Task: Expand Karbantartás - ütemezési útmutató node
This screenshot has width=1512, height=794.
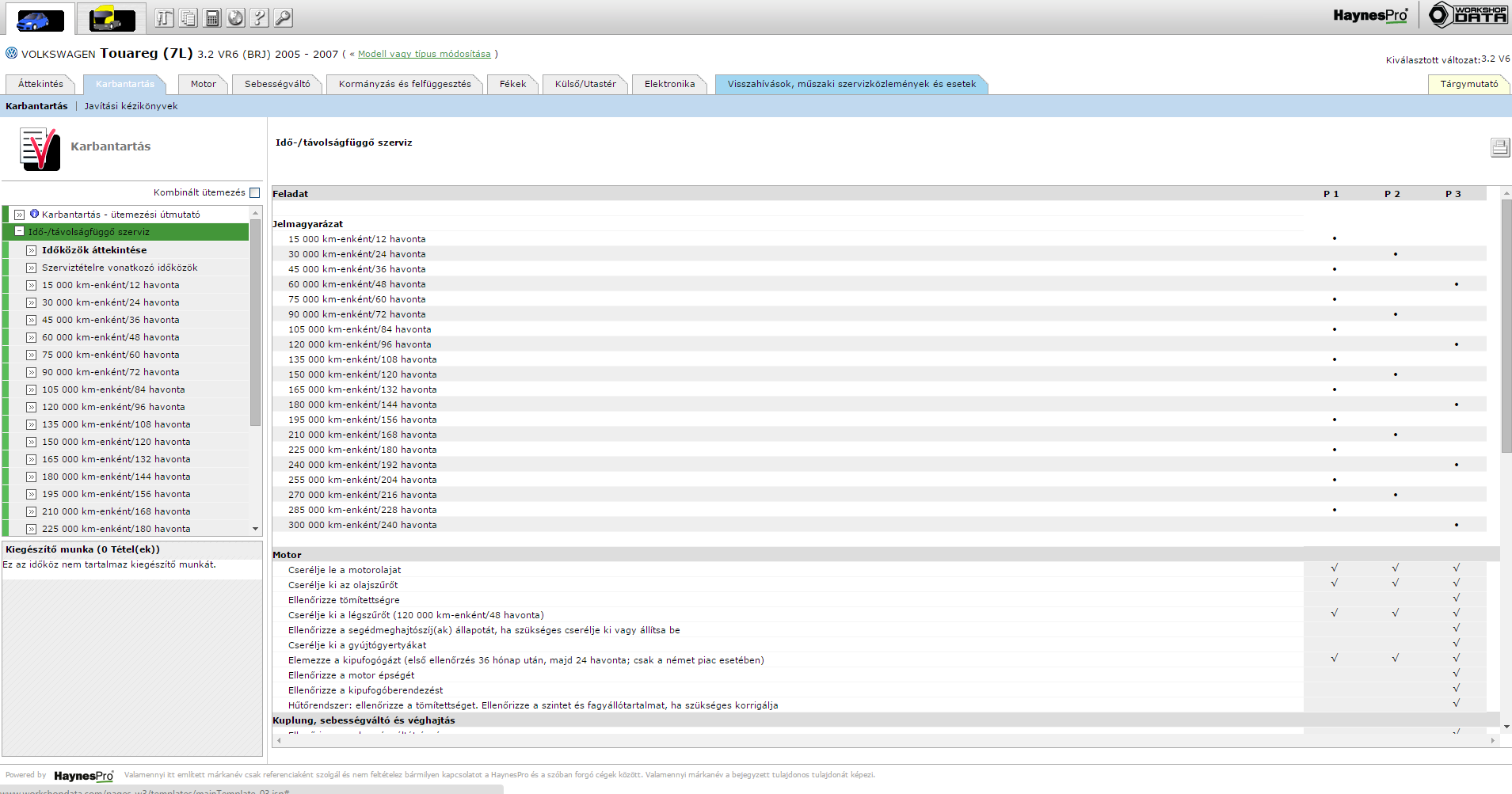Action: (x=20, y=215)
